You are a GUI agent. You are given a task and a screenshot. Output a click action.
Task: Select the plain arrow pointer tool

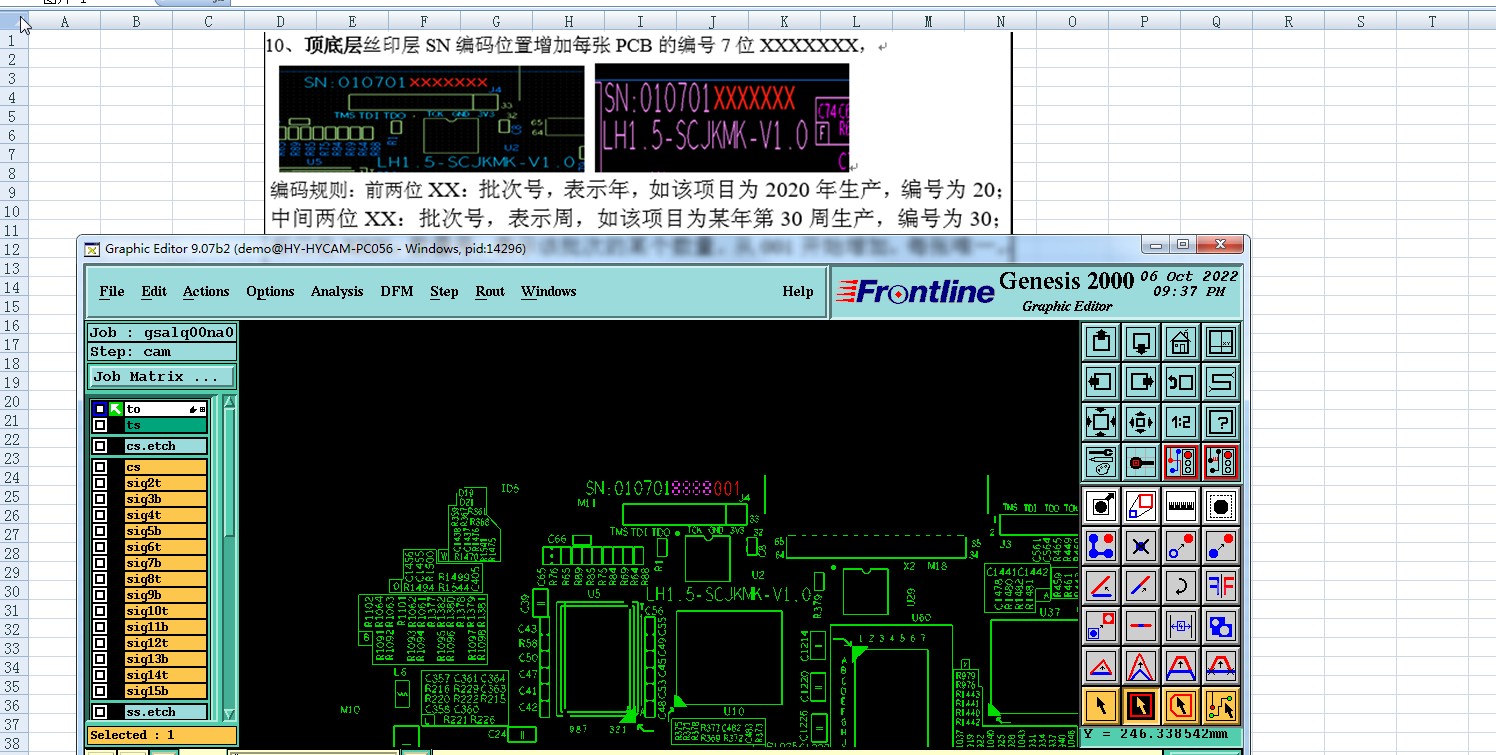pyautogui.click(x=1101, y=706)
